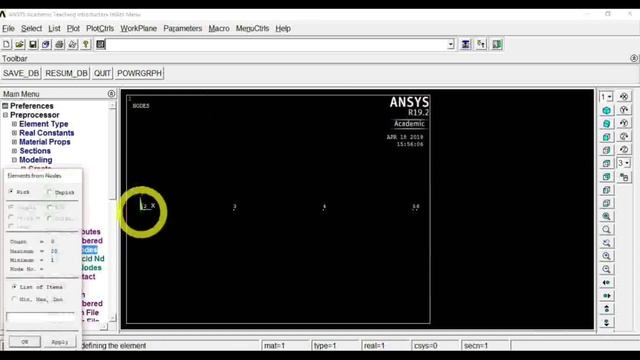The width and height of the screenshot is (640, 360).
Task: Expand the Material Props tree node
Action: click(x=14, y=142)
